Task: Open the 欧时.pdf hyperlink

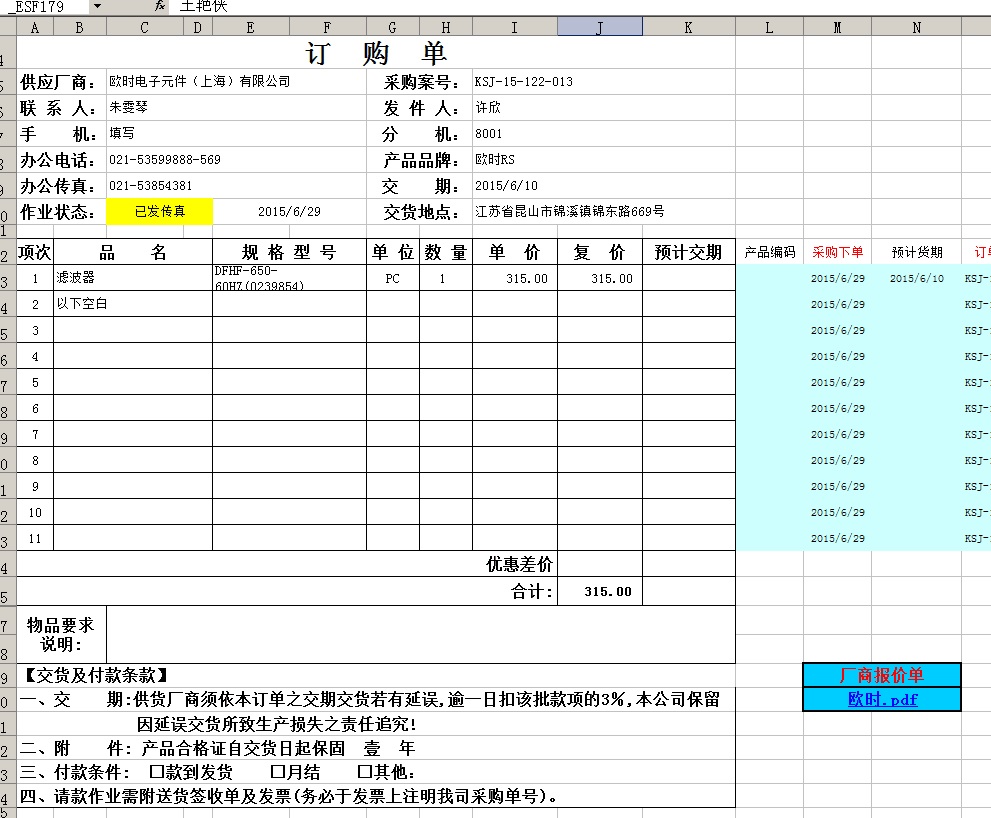Action: (x=882, y=700)
